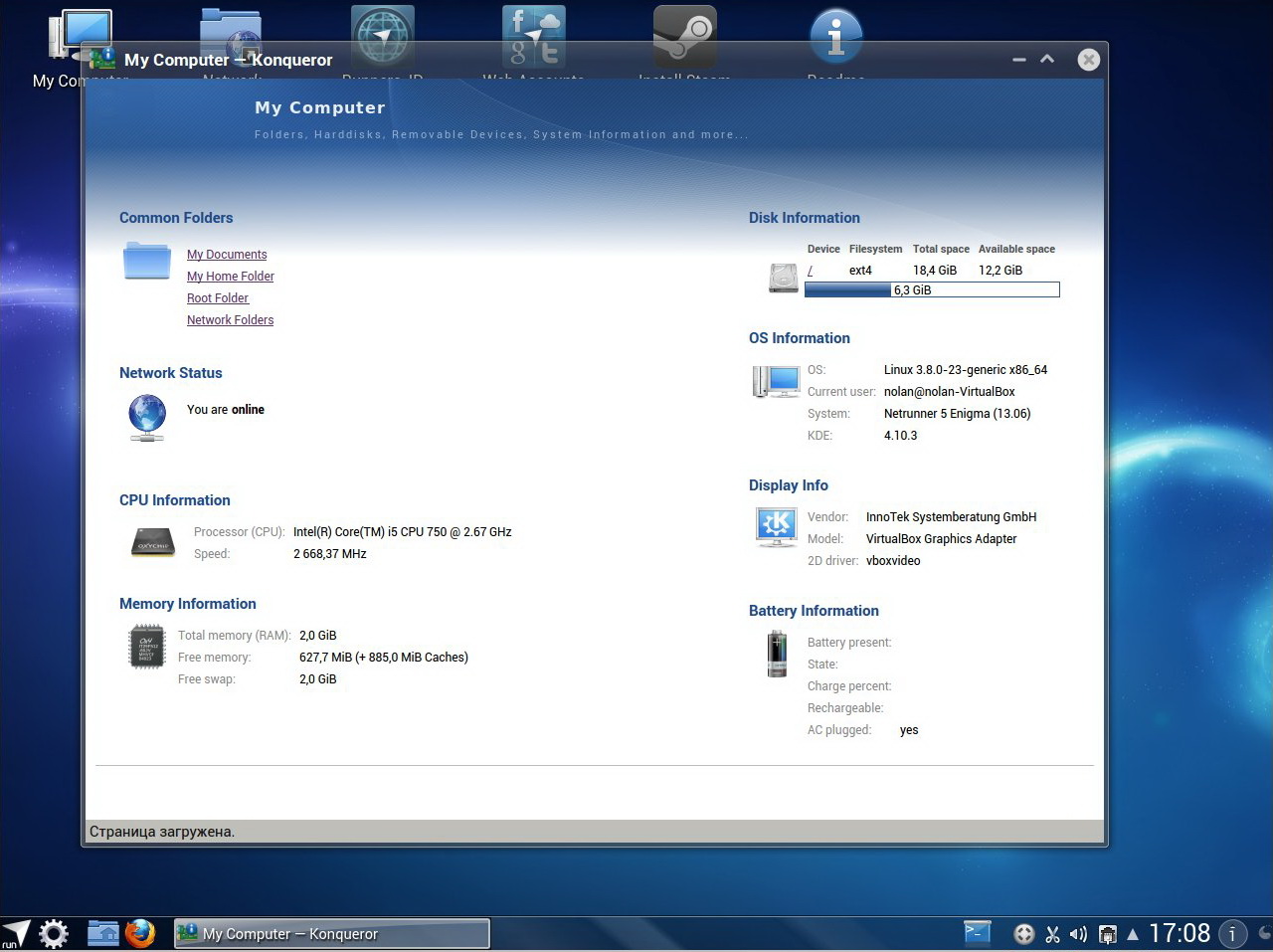This screenshot has height=952, width=1273.
Task: Click the ext4 filesystem cell
Action: click(861, 271)
